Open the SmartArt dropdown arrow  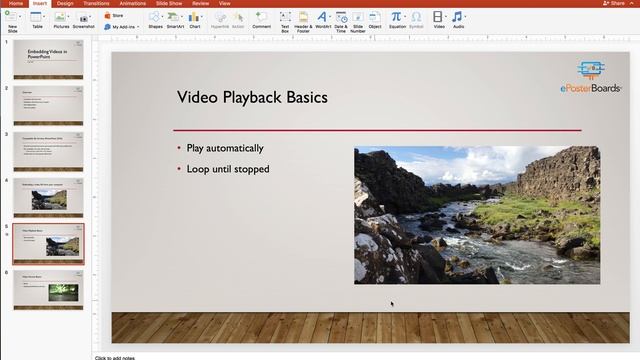(182, 17)
